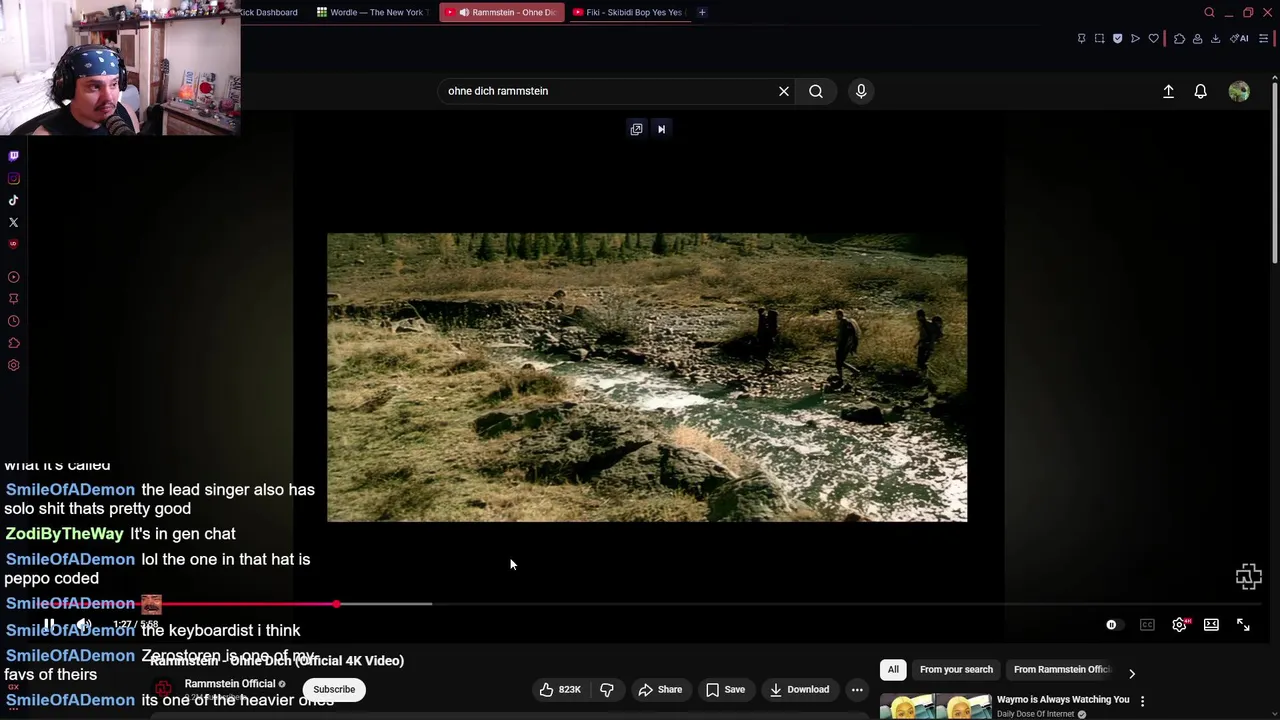Open Twitch from the browser sidebar
The image size is (1280, 720).
click(13, 156)
